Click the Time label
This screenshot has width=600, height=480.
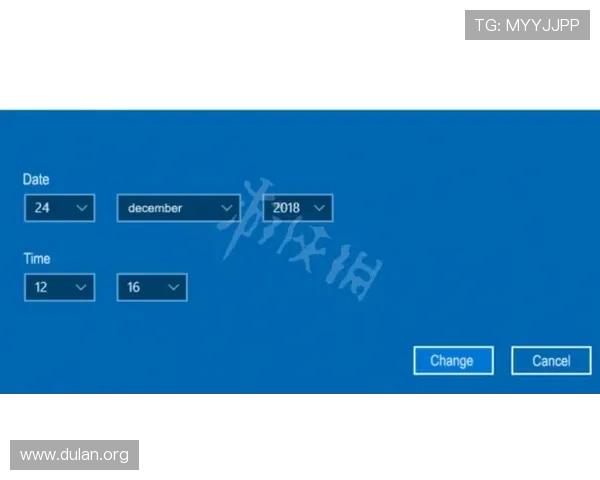click(x=37, y=258)
